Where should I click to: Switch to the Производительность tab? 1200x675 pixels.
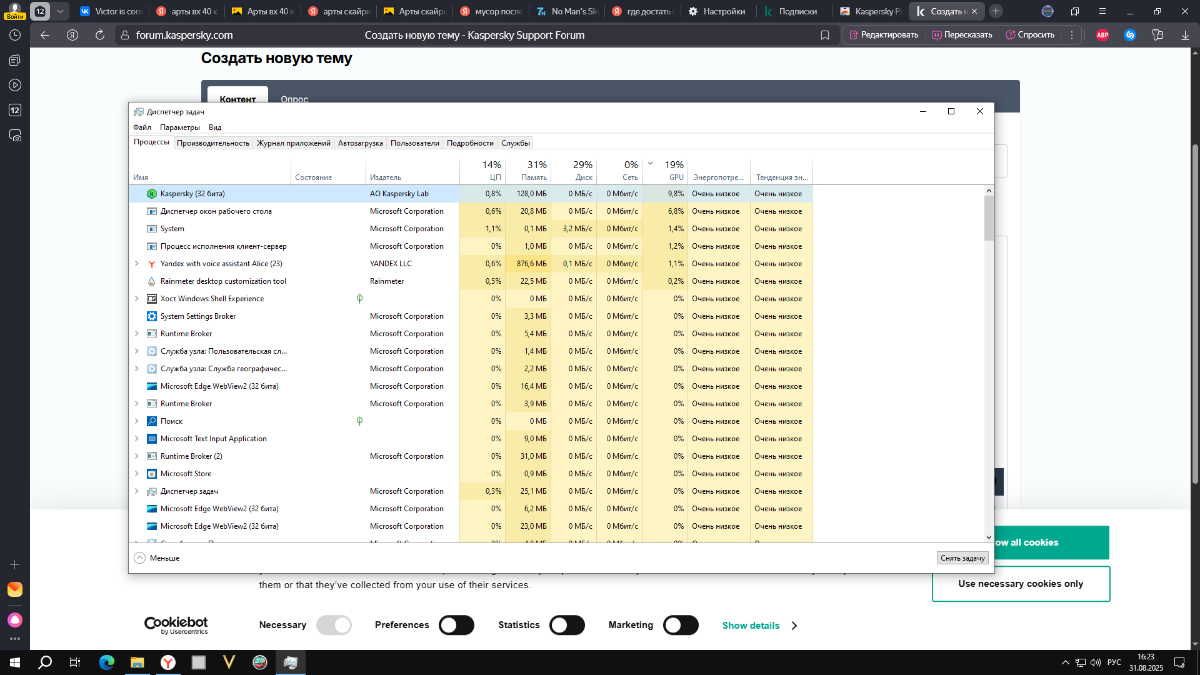(213, 143)
